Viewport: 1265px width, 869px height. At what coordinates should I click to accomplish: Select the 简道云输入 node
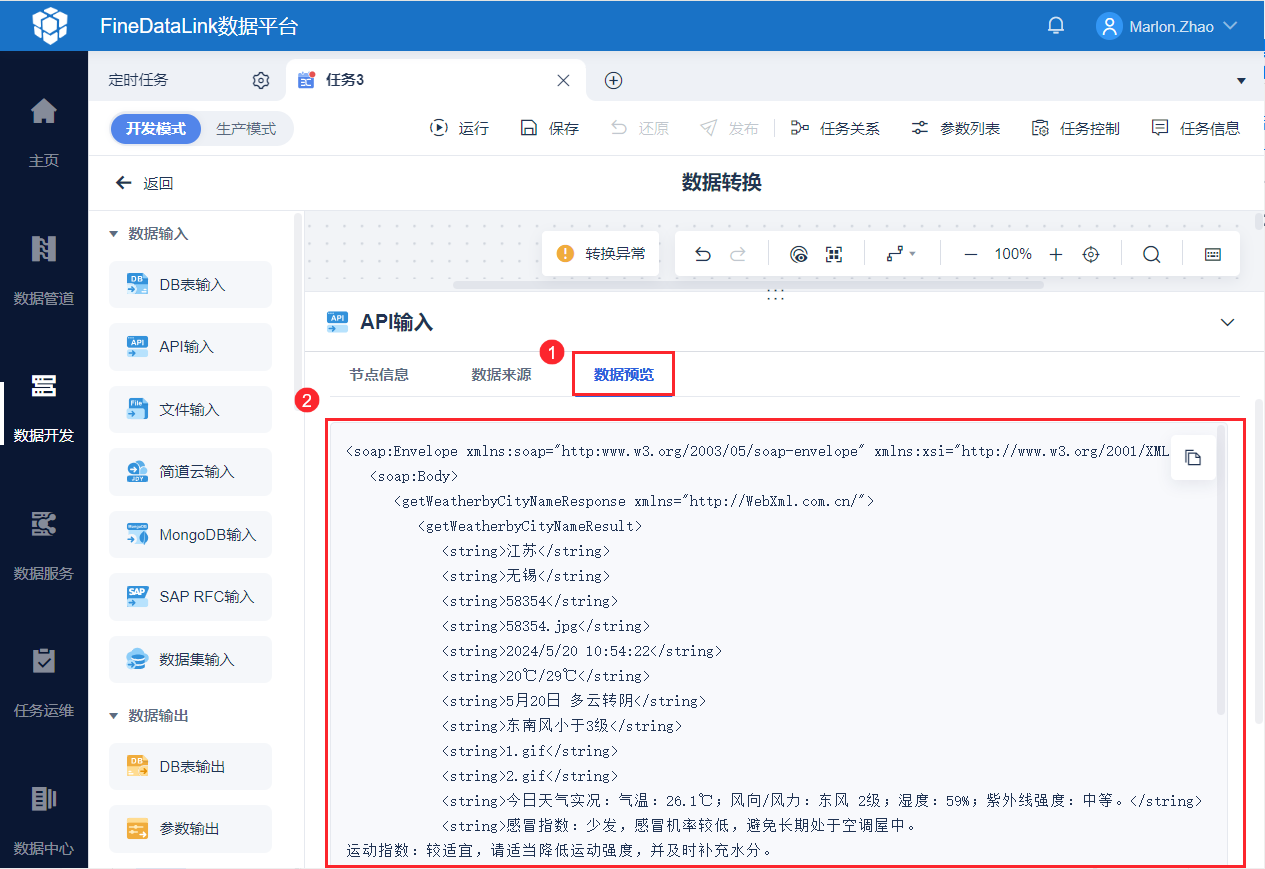point(190,471)
